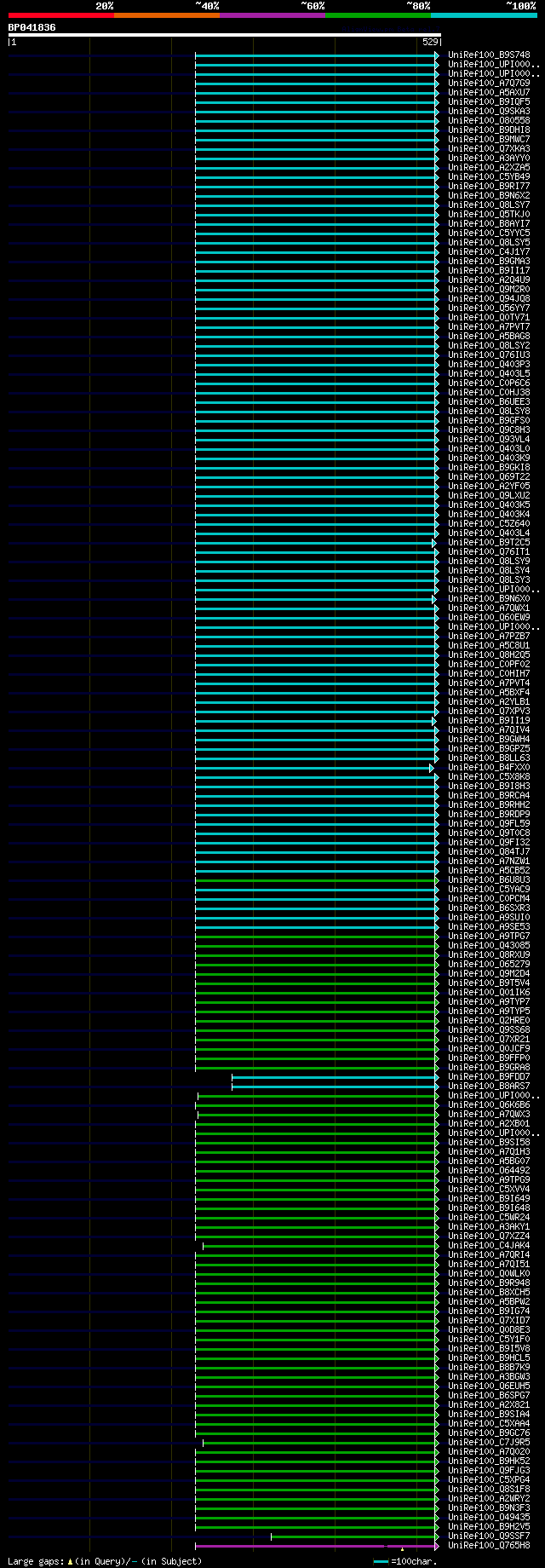Select the label UniRef100_B9GMA3

coord(489,262)
